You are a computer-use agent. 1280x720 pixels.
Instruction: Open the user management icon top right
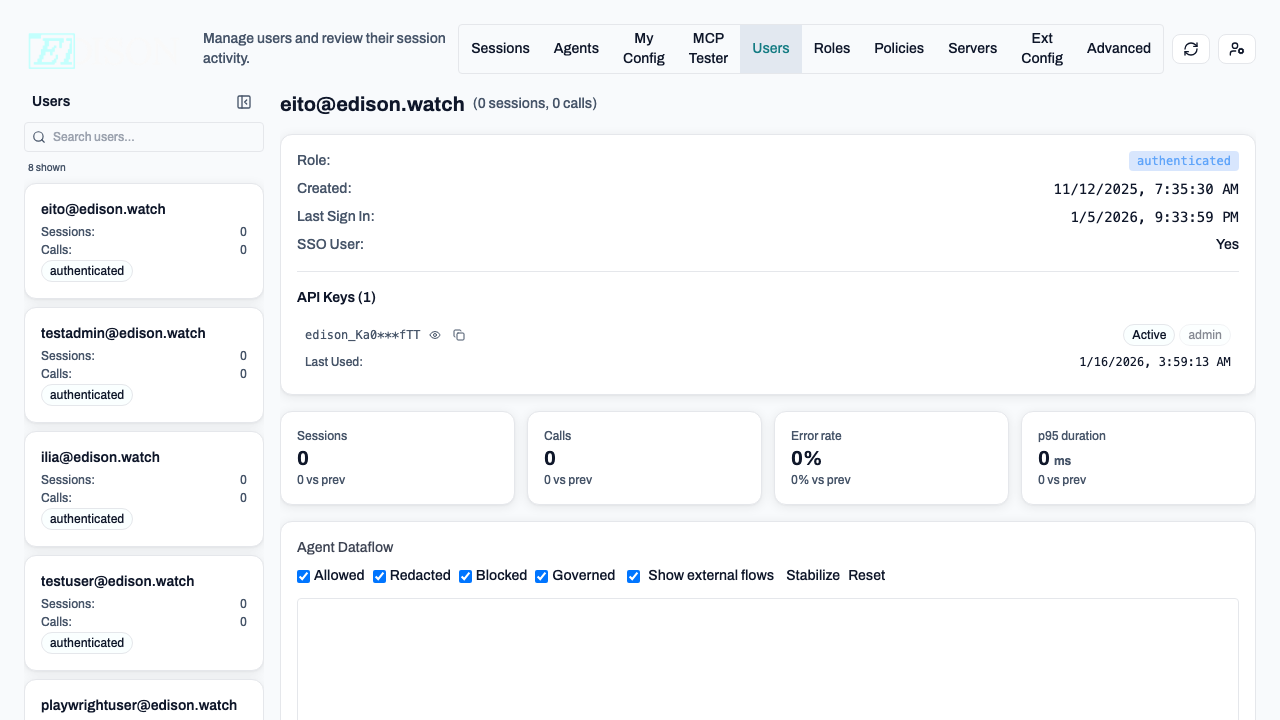point(1237,48)
